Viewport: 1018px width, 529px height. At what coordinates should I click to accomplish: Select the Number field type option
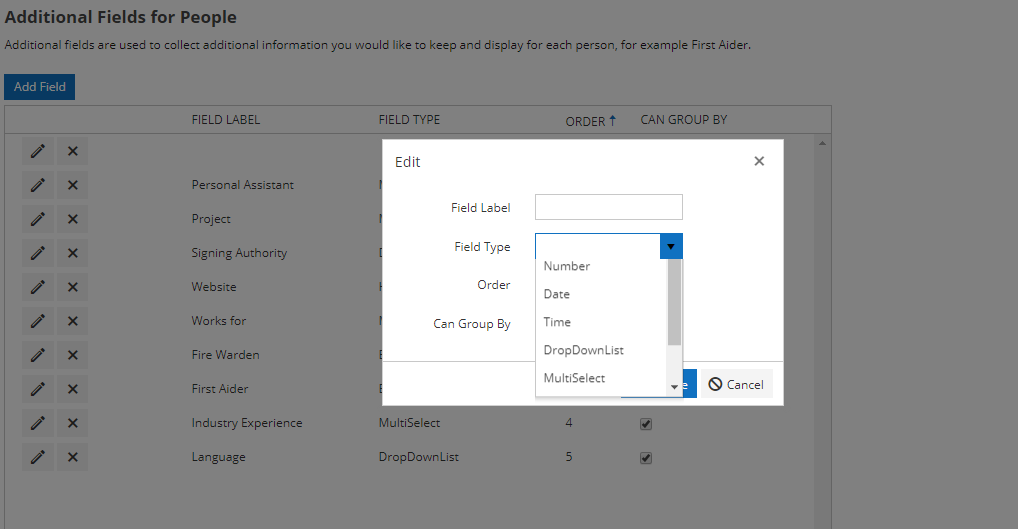pyautogui.click(x=567, y=266)
